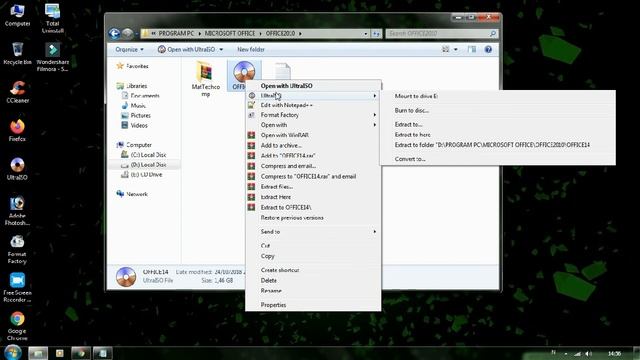Click the search magnifier icon in Explorer
Screen dimensions: 640x360
(x=493, y=33)
